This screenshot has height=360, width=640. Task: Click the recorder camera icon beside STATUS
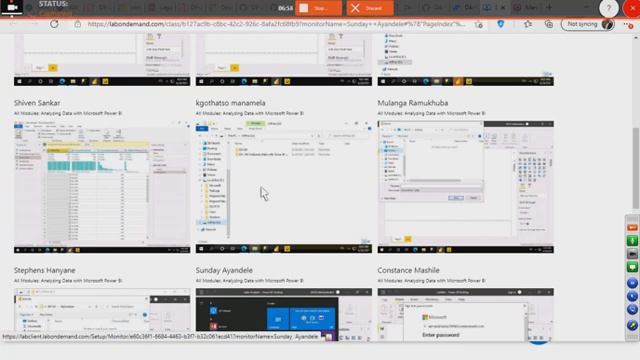(x=12, y=7)
